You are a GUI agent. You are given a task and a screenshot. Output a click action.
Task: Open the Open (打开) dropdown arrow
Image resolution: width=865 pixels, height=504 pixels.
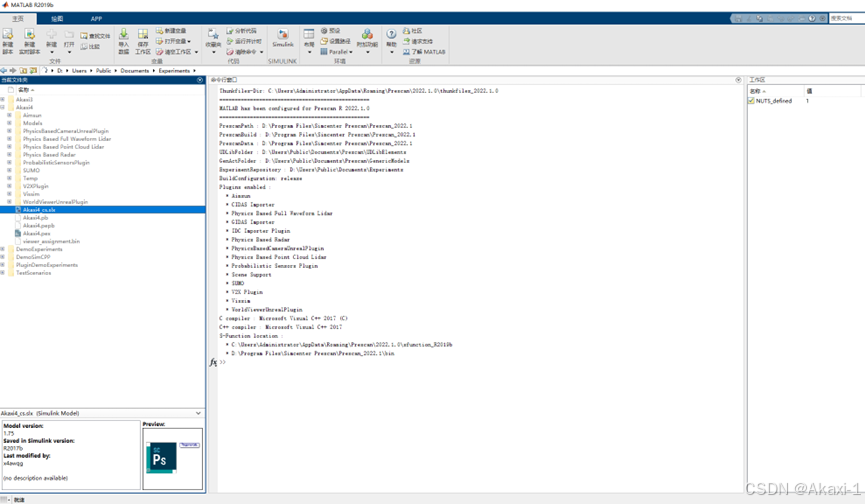[69, 52]
